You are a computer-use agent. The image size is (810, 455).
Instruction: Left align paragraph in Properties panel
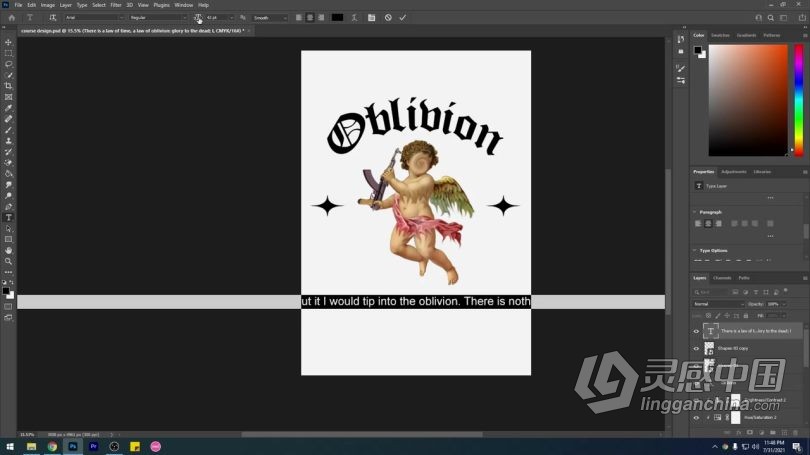coord(698,224)
